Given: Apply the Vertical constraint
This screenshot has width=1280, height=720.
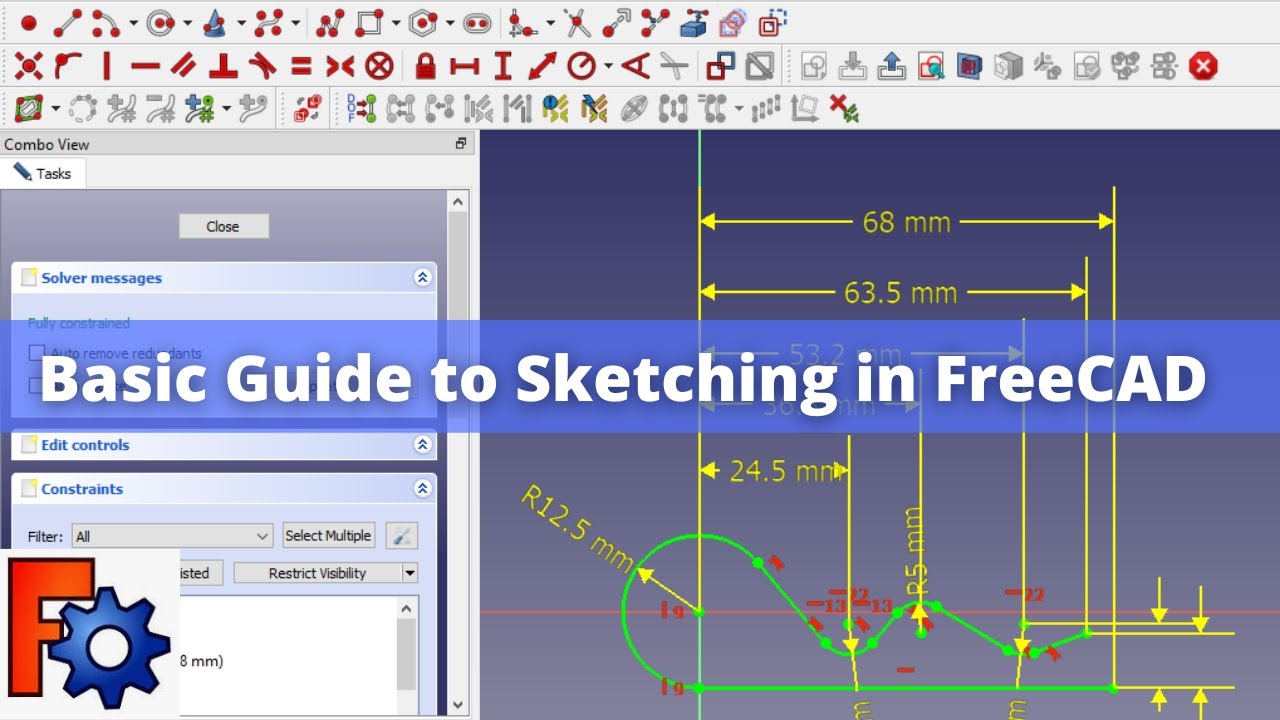Looking at the screenshot, I should coord(107,67).
